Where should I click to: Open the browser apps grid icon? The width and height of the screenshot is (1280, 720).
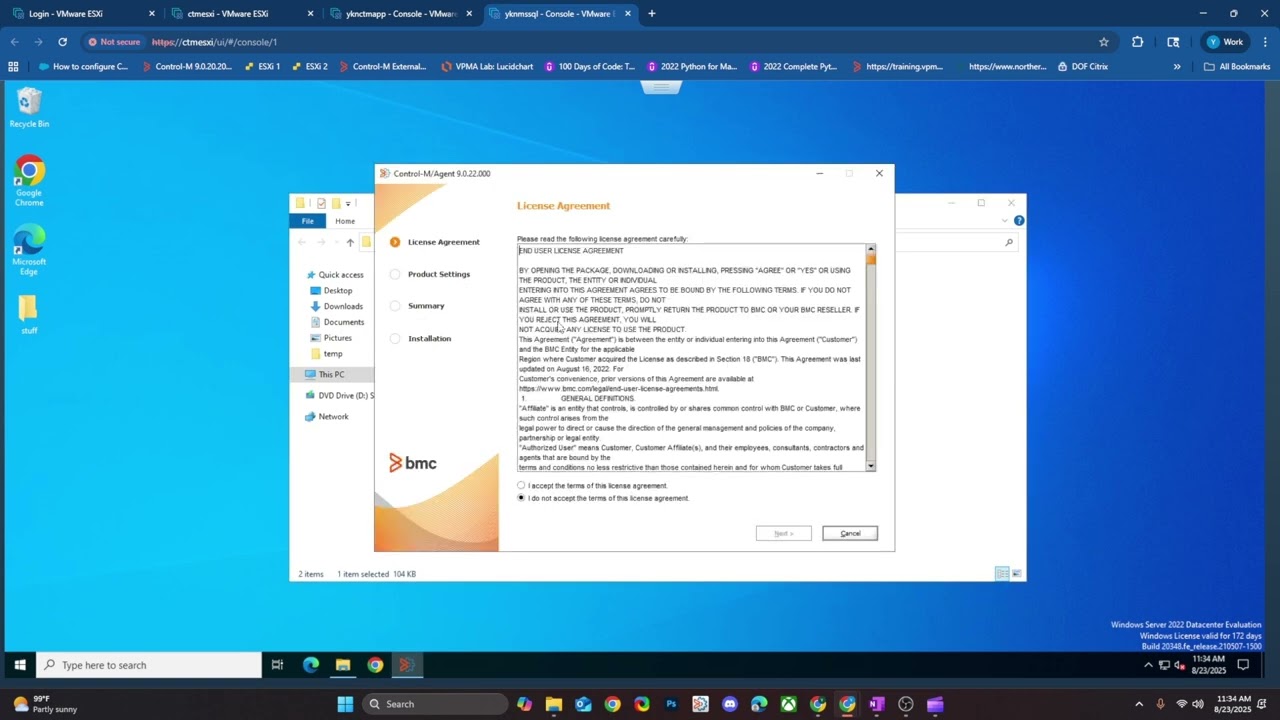pos(13,67)
